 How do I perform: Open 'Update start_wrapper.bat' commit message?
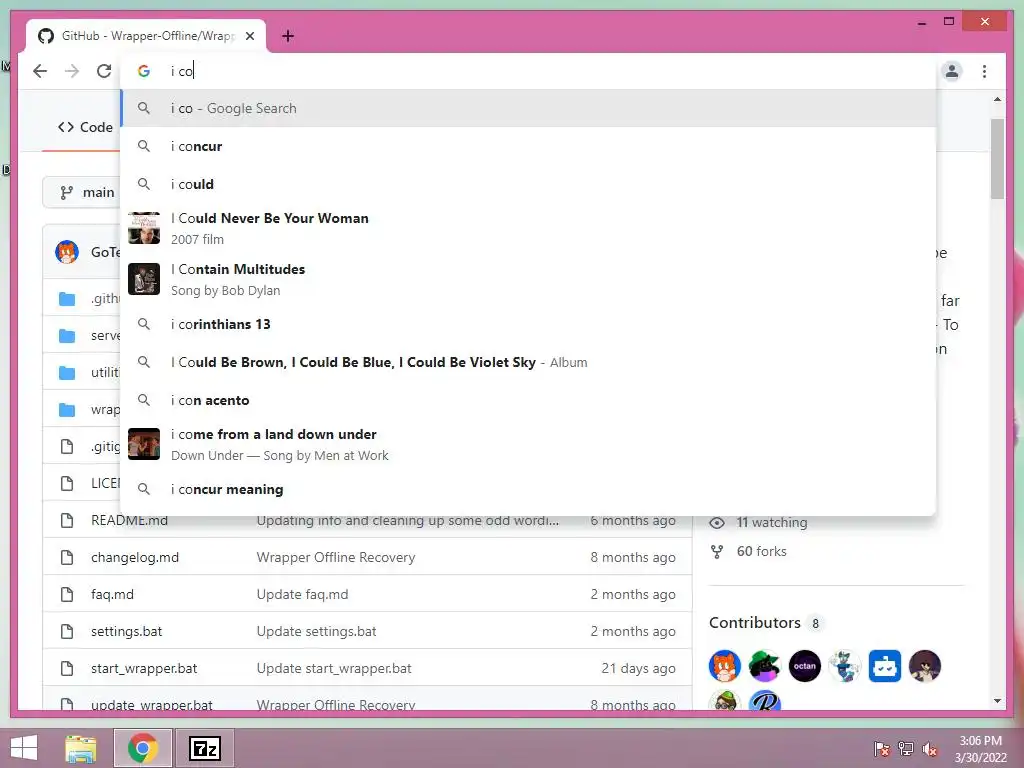point(334,668)
